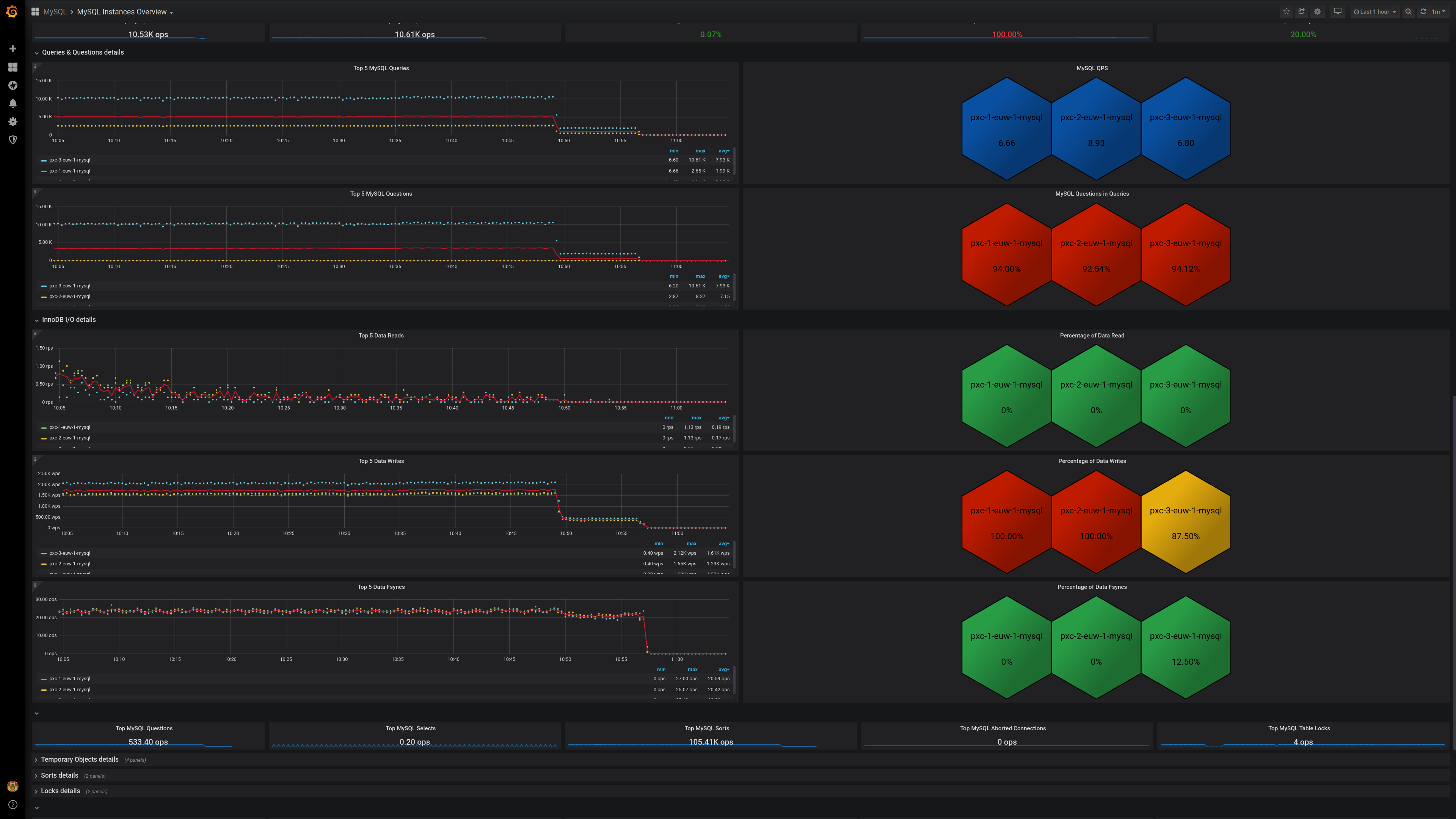Viewport: 1456px width, 819px height.
Task: Toggle pxc-3-euw-1-mysql series in Top 5 MySQL Questions legend
Action: [69, 286]
